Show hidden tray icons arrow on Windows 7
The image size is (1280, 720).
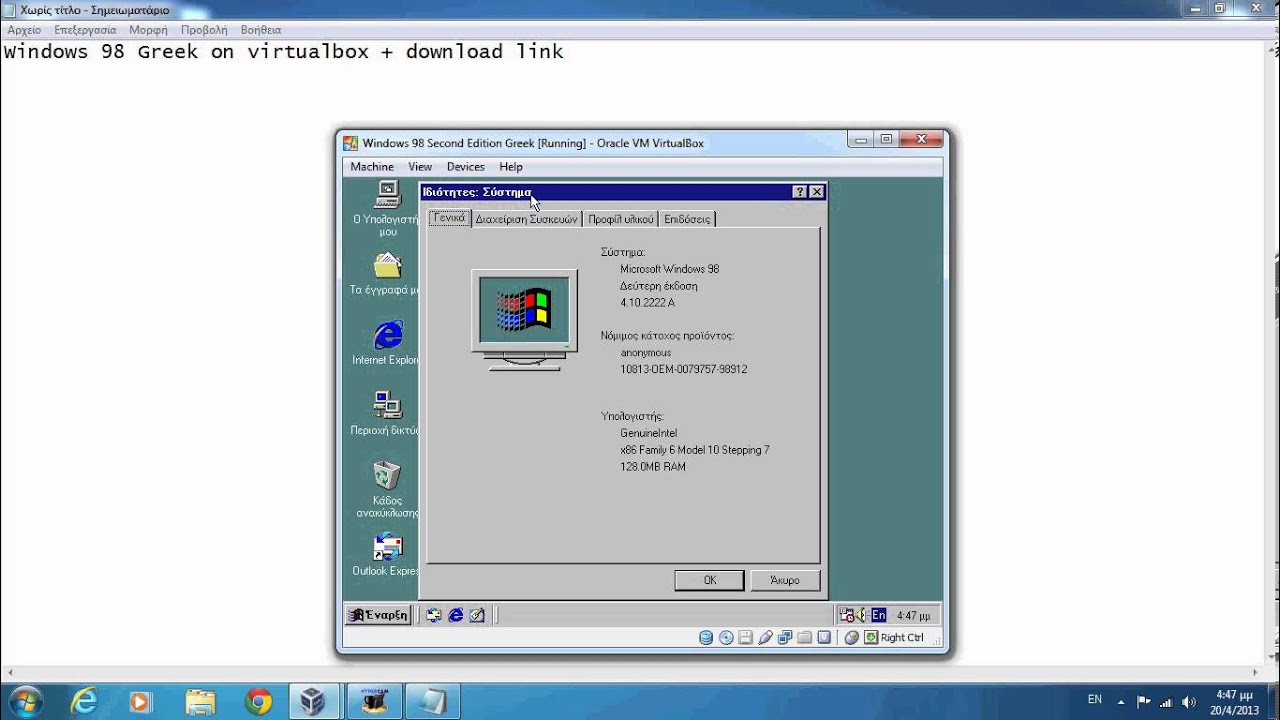pos(1121,701)
